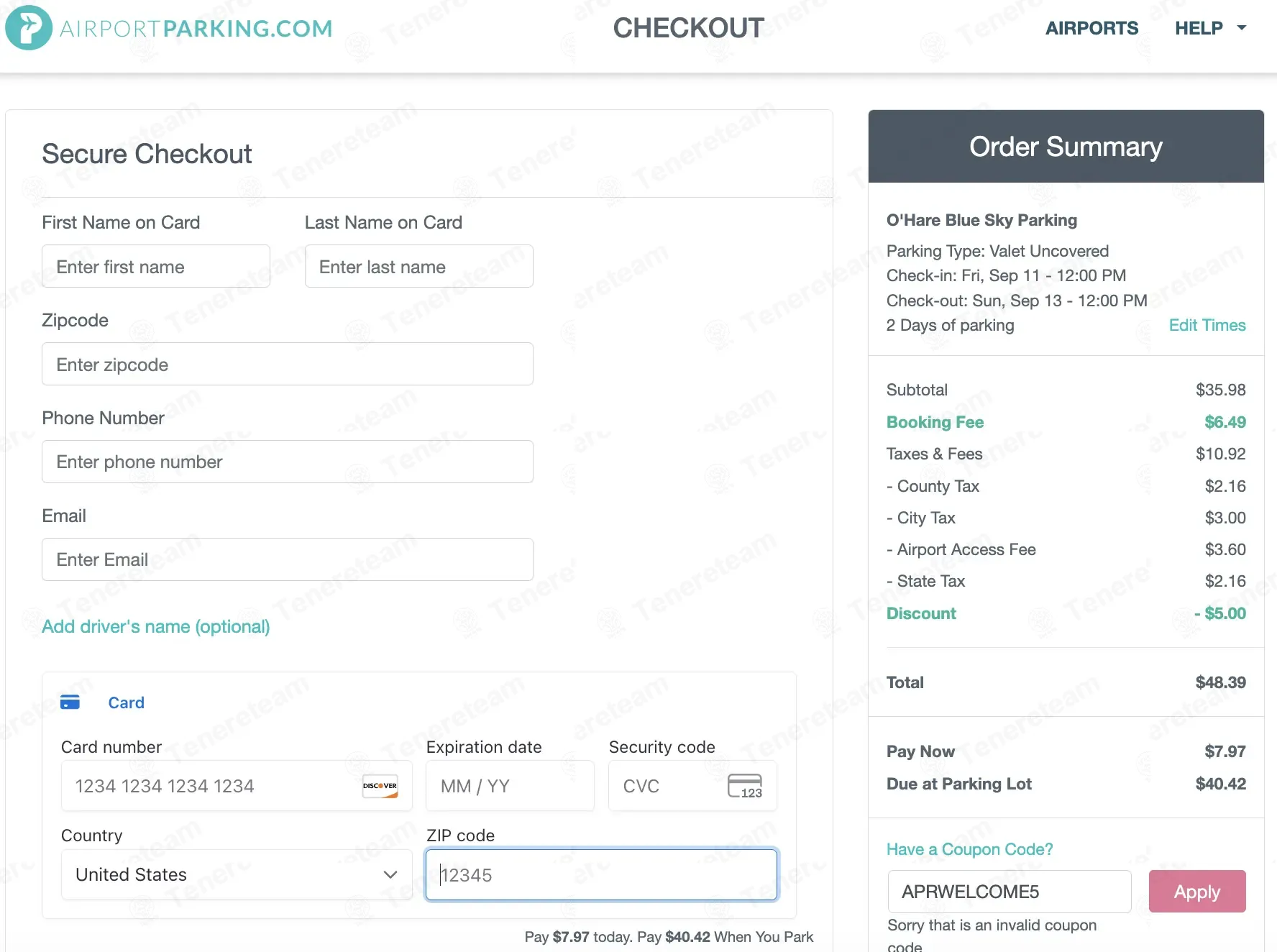
Task: Click the Edit Times link
Action: 1207,325
